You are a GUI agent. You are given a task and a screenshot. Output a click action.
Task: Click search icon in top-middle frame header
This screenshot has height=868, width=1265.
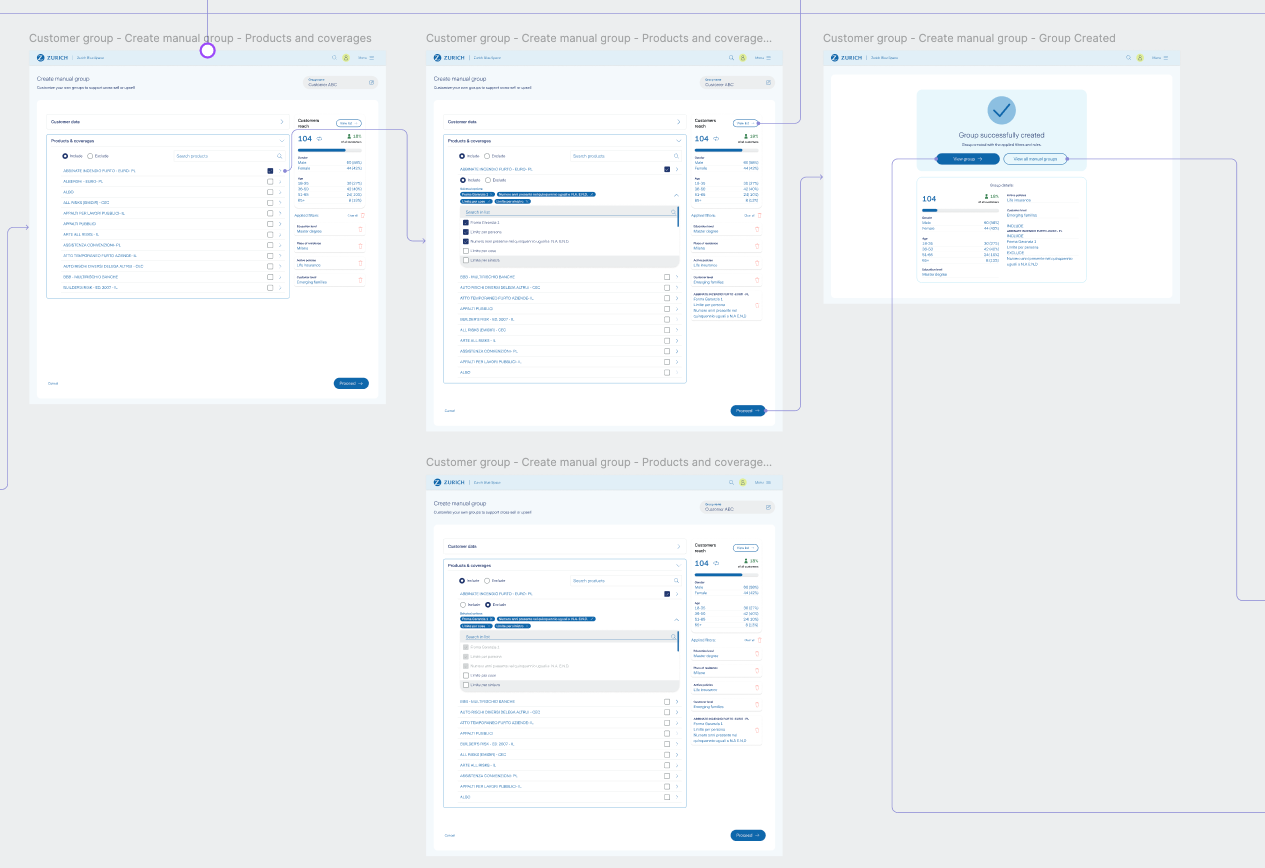point(731,58)
